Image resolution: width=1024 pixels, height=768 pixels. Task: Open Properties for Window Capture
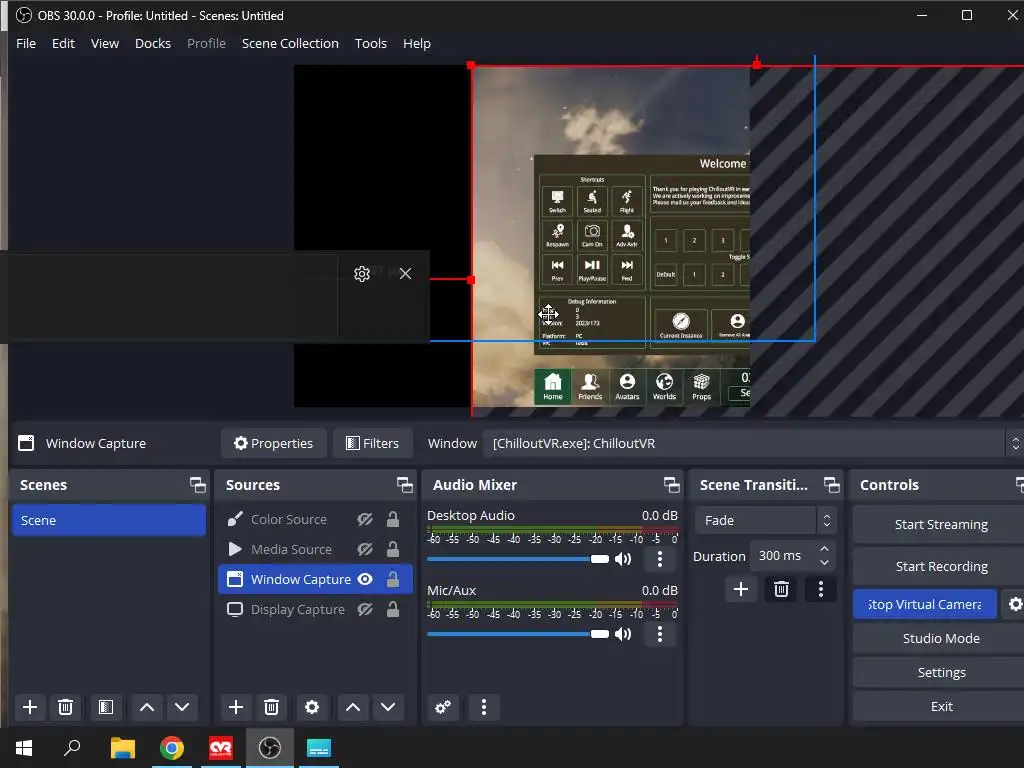coord(274,443)
